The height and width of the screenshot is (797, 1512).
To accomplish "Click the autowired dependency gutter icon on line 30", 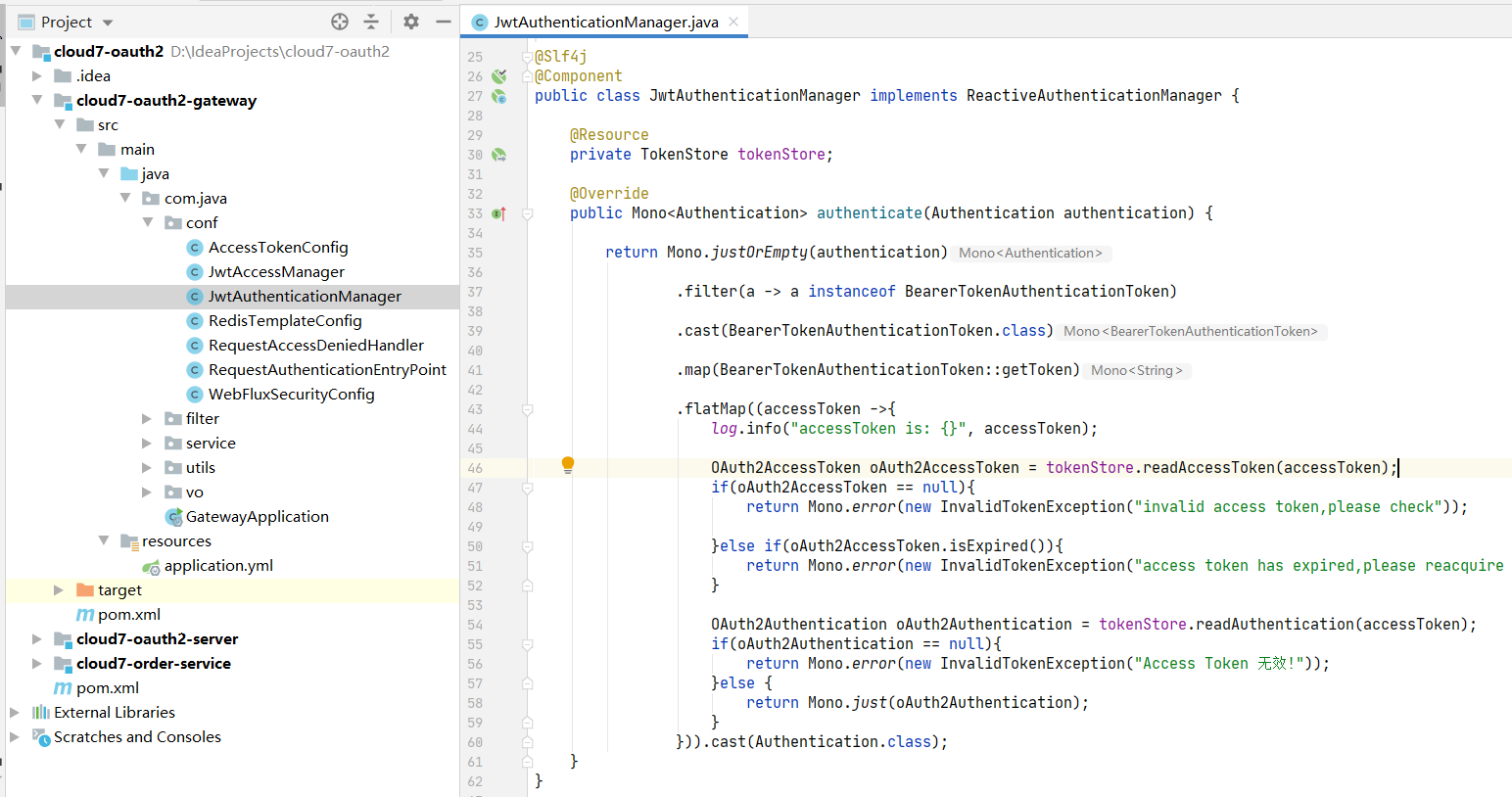I will pos(499,155).
